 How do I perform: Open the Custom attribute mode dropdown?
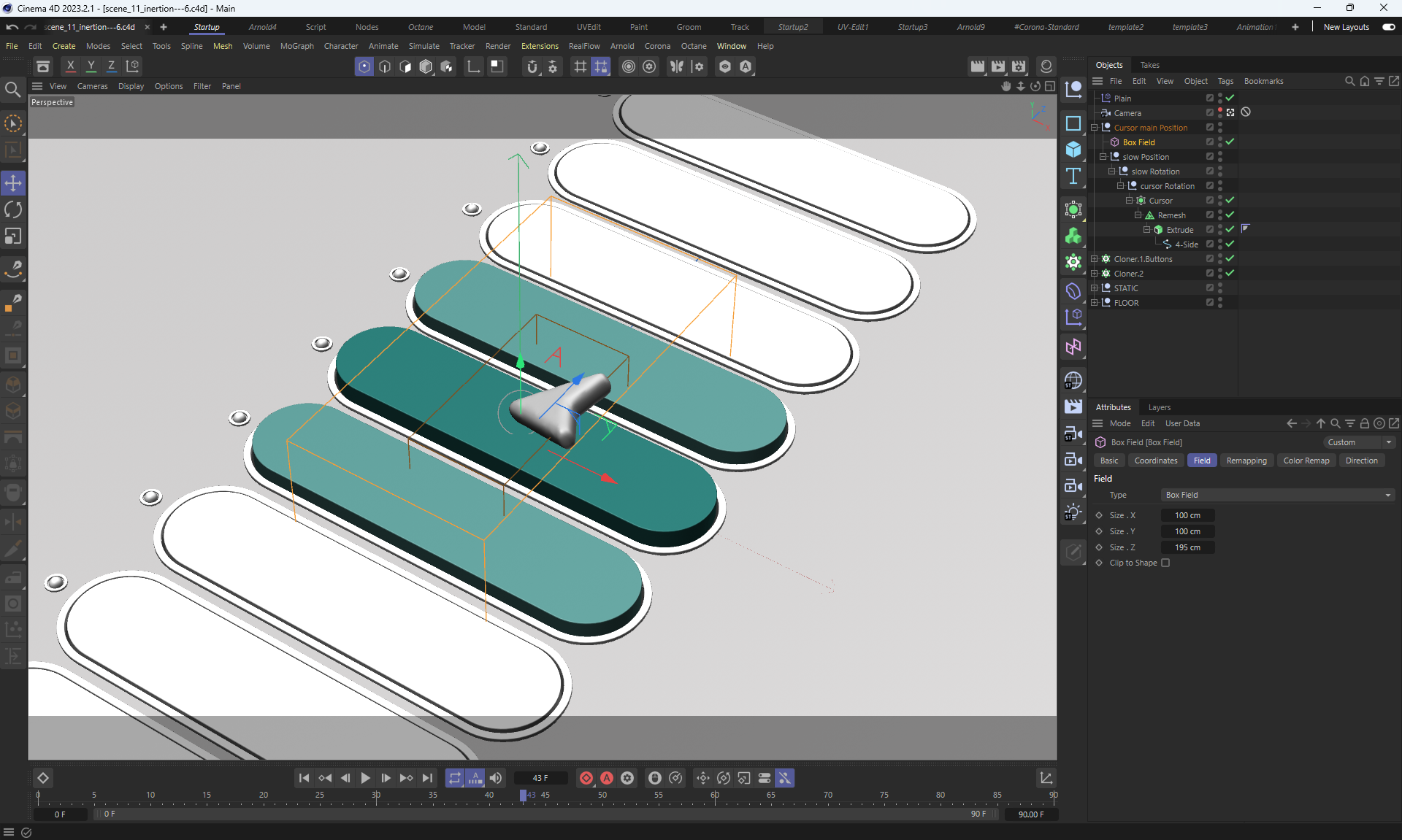point(1359,442)
